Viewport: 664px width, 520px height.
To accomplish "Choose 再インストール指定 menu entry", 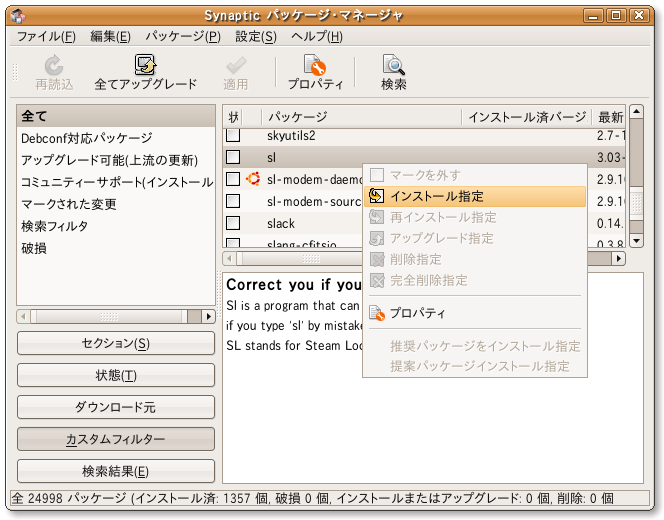I will (x=475, y=217).
